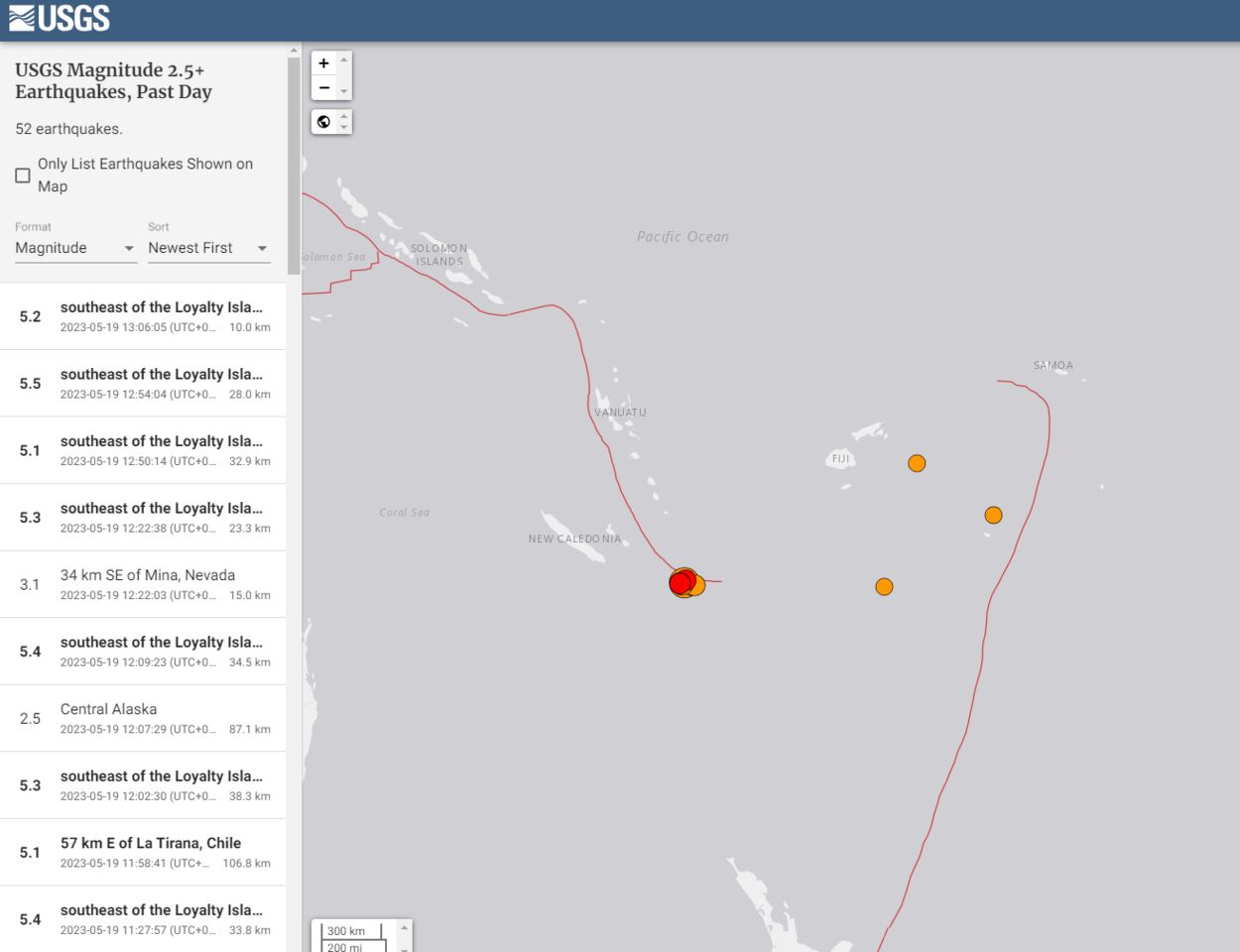Image resolution: width=1240 pixels, height=952 pixels.
Task: Enable Only List Earthquakes Shown on Map
Action: 23,176
